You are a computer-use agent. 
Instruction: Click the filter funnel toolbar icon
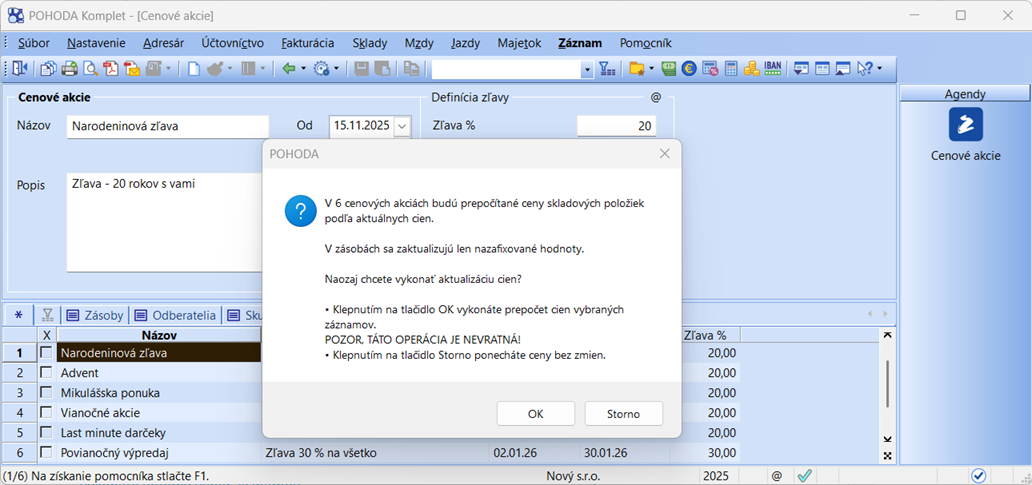[606, 69]
